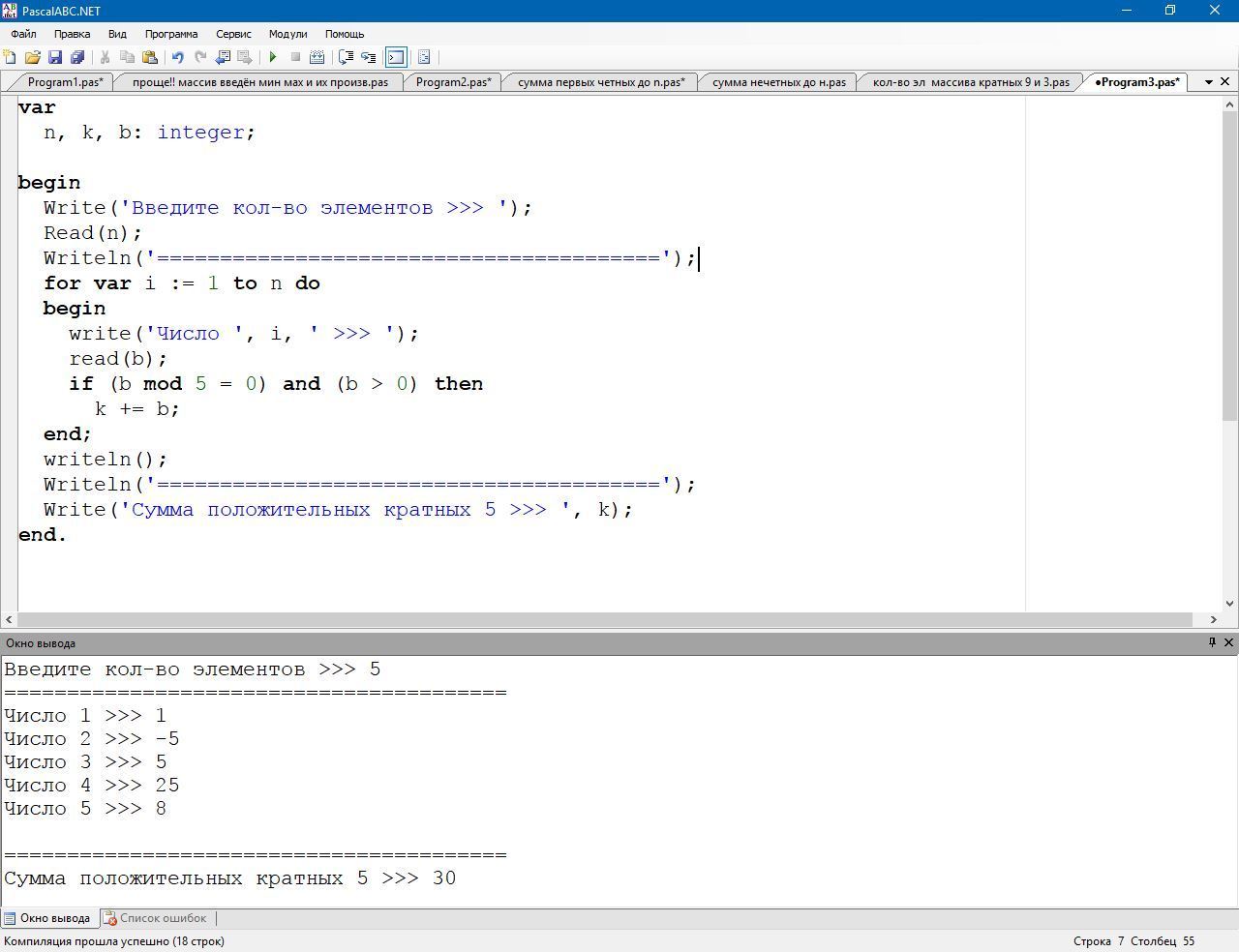Close the Окно вывода panel

coord(1229,642)
